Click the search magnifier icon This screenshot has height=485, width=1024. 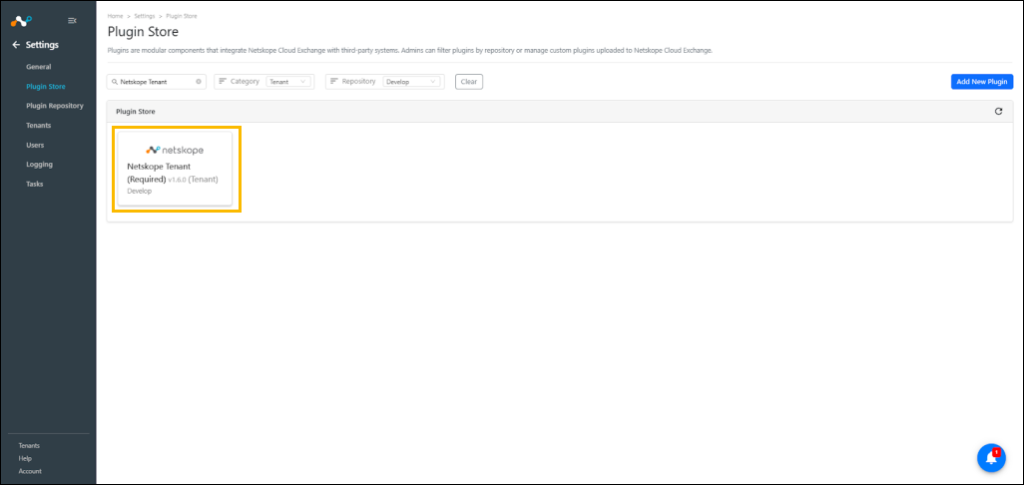coord(114,82)
